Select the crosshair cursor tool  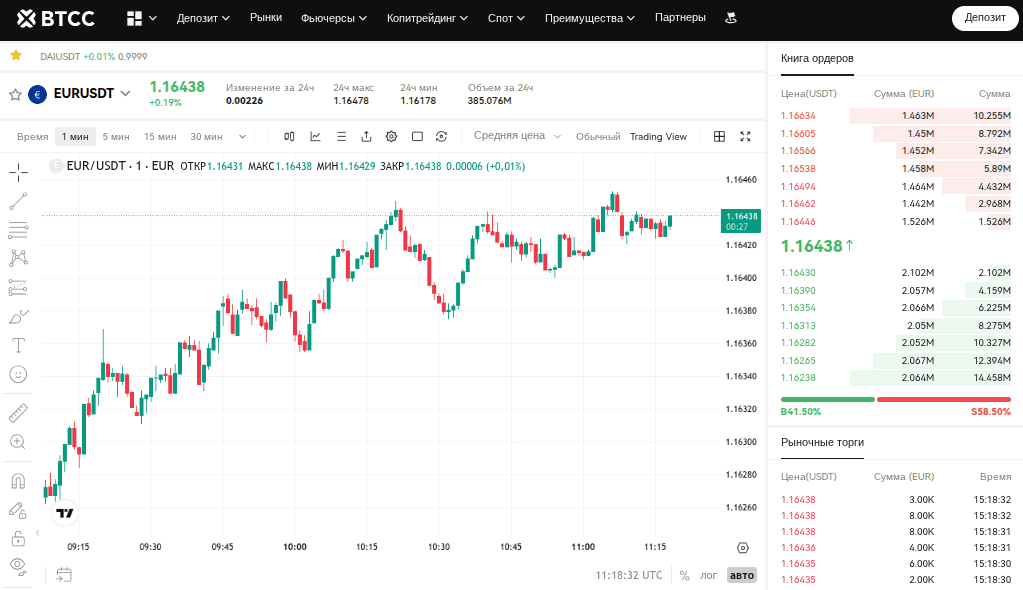point(18,172)
